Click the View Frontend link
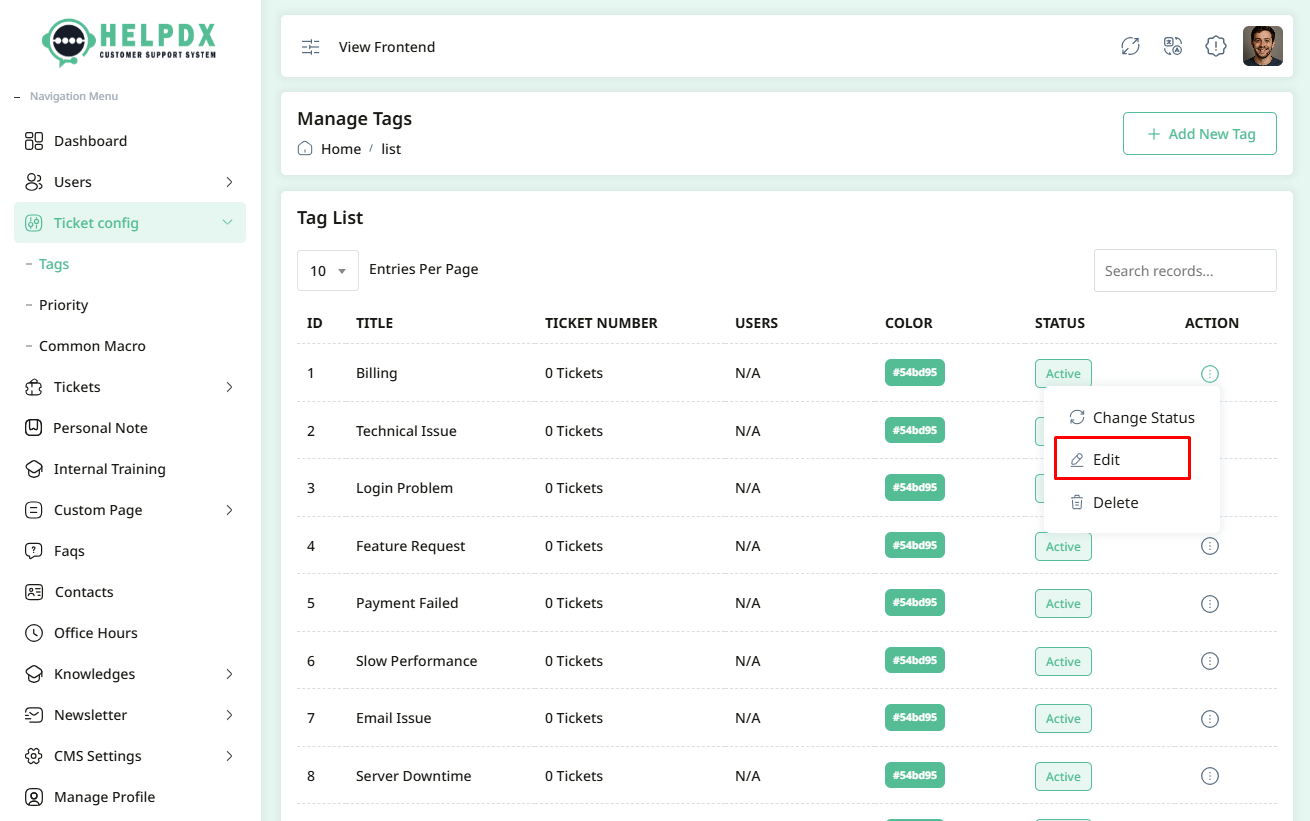Image resolution: width=1310 pixels, height=821 pixels. click(387, 47)
